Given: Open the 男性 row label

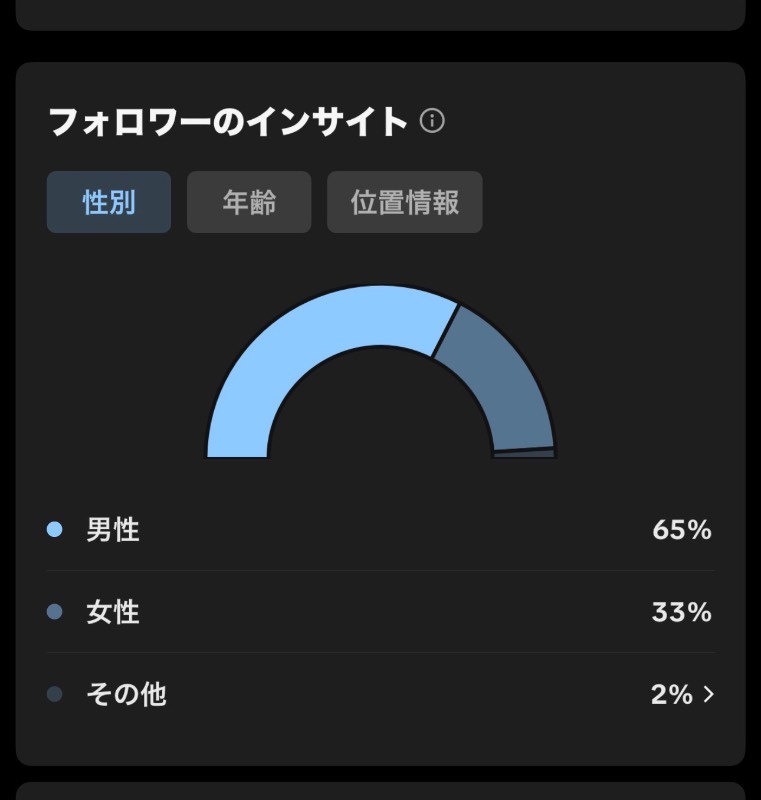Looking at the screenshot, I should (x=113, y=530).
